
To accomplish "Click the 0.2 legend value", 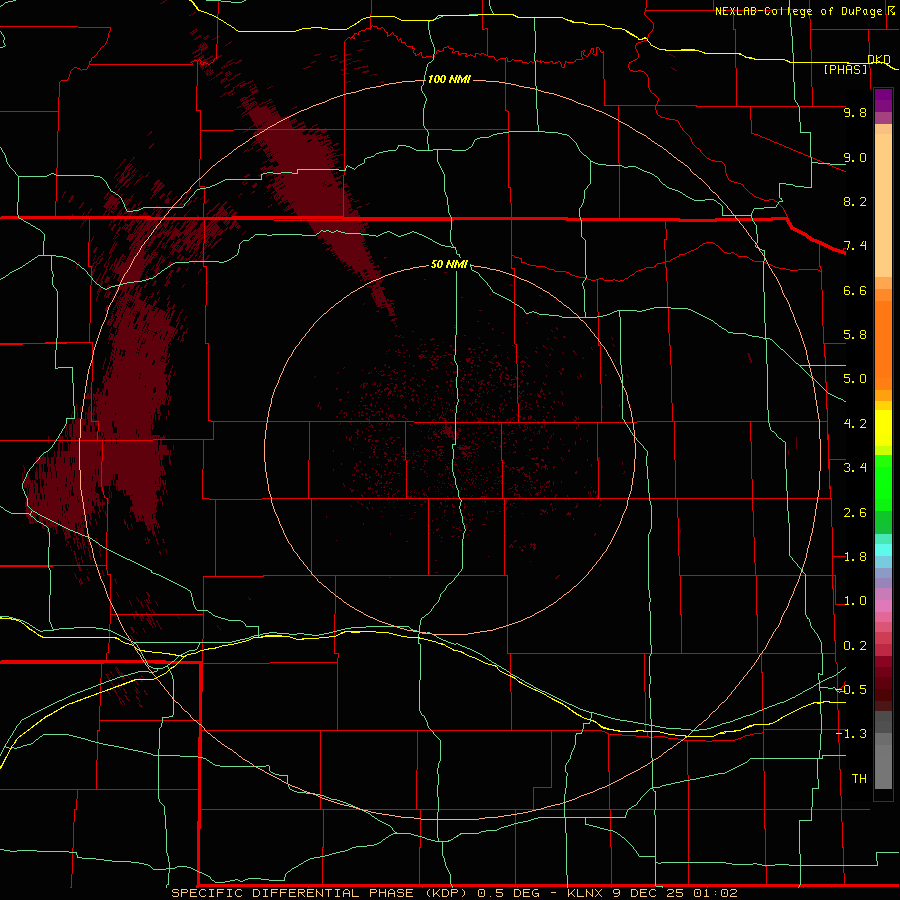I will pyautogui.click(x=855, y=646).
